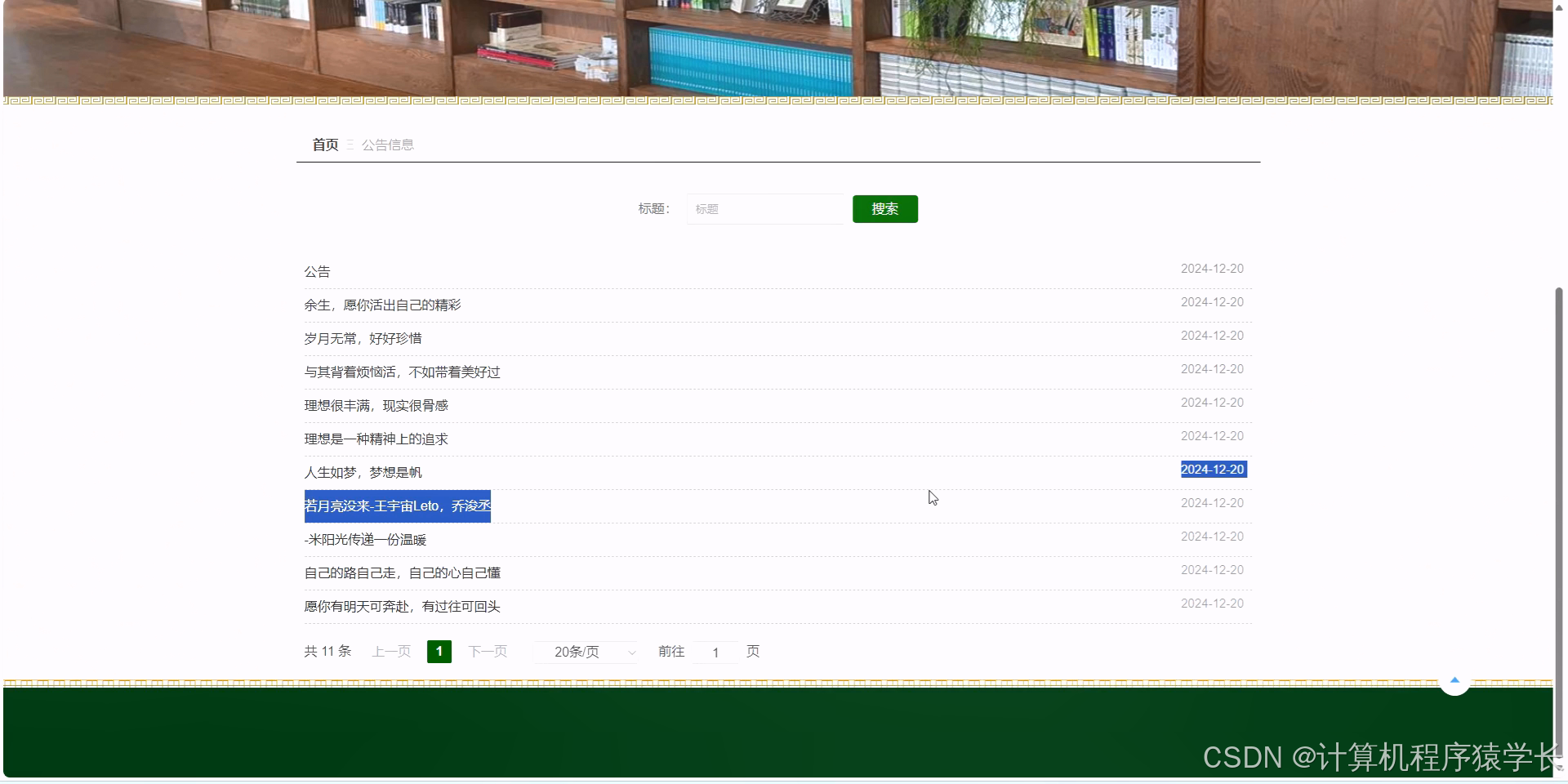The width and height of the screenshot is (1568, 784).
Task: Click inside the 标题 search input field
Action: click(764, 208)
